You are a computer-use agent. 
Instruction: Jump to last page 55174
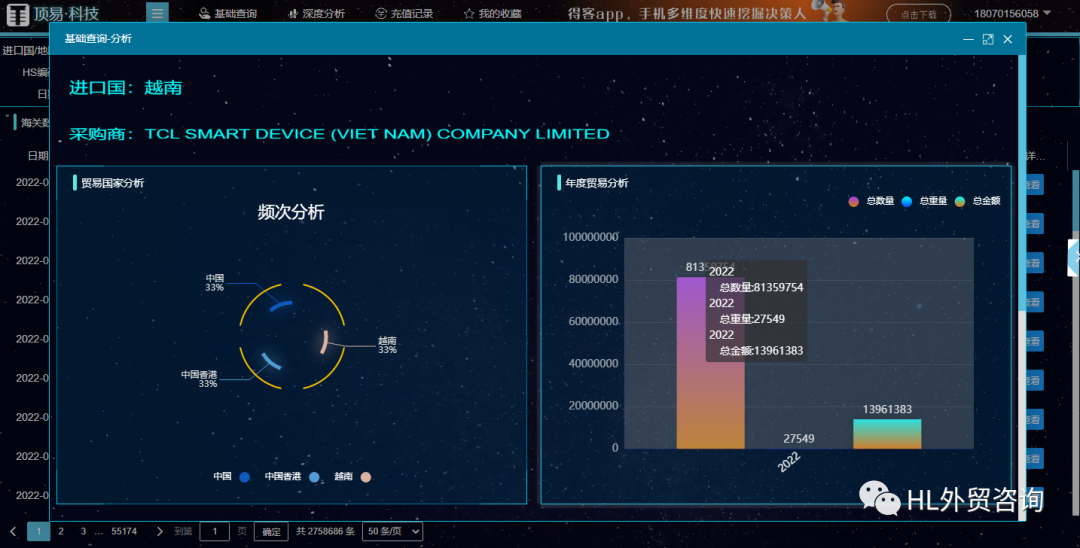124,531
